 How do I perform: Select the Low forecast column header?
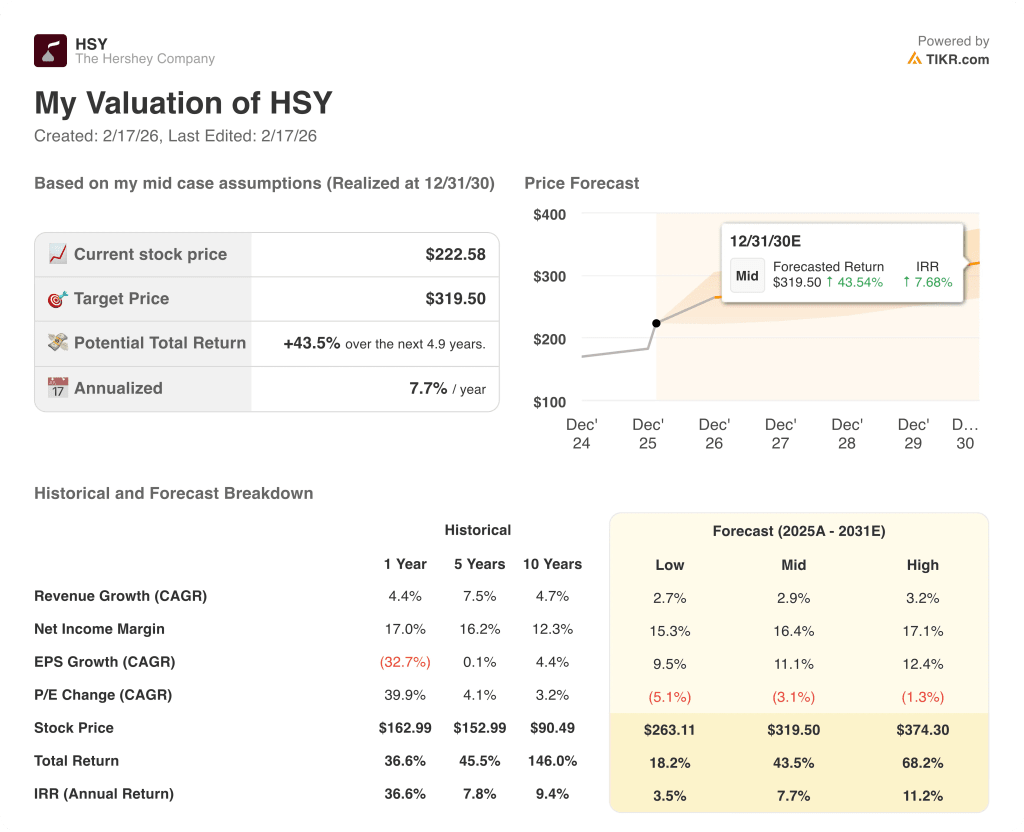pos(670,565)
